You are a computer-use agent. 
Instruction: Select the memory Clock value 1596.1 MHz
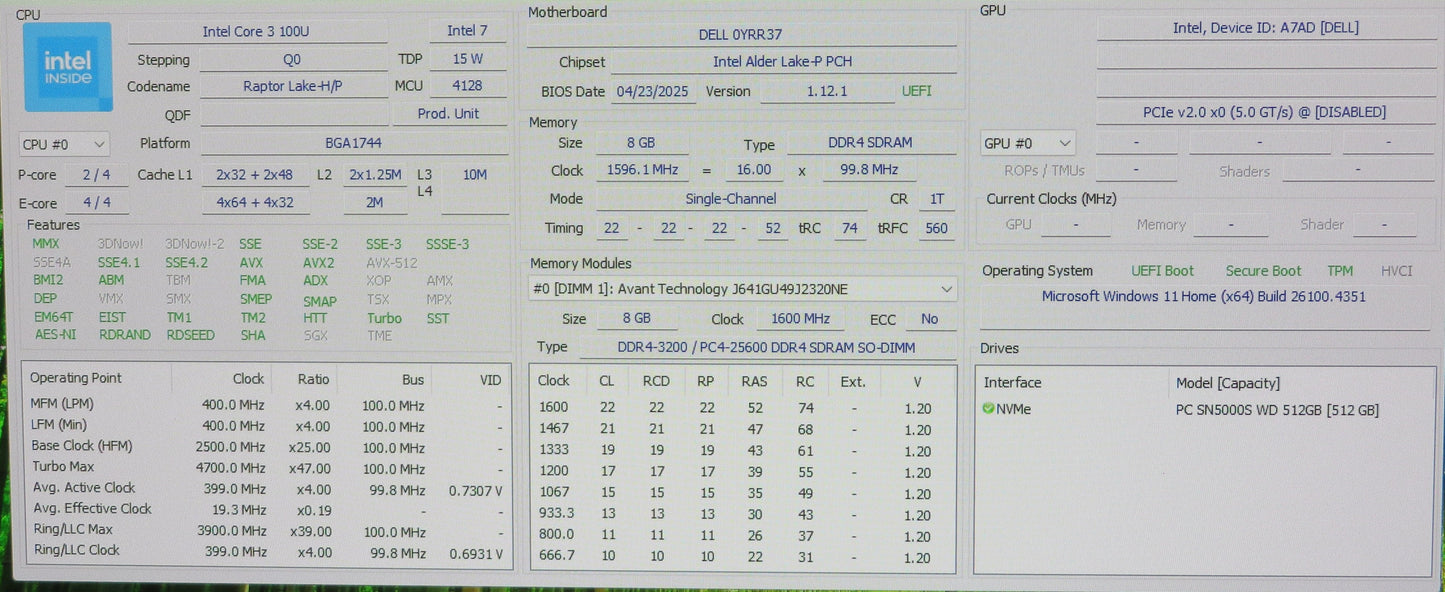(x=643, y=171)
